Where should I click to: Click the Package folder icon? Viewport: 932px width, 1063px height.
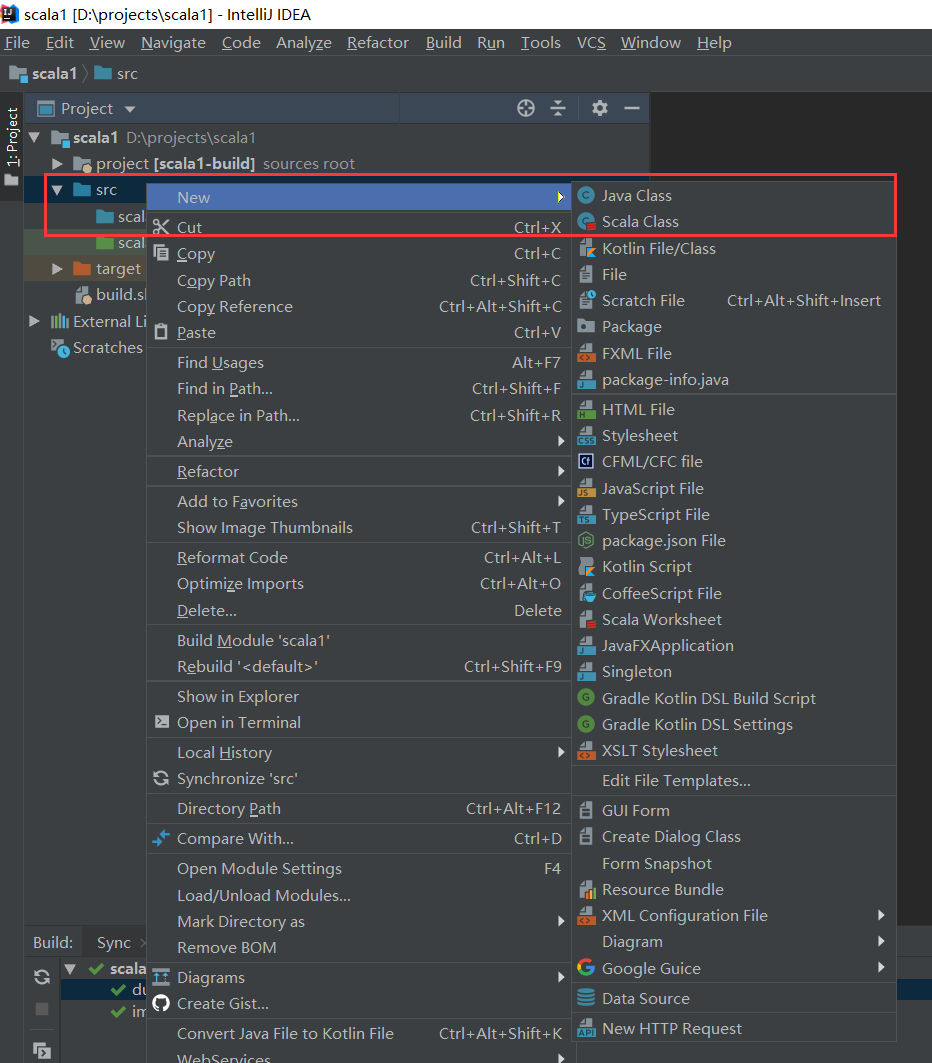(586, 326)
